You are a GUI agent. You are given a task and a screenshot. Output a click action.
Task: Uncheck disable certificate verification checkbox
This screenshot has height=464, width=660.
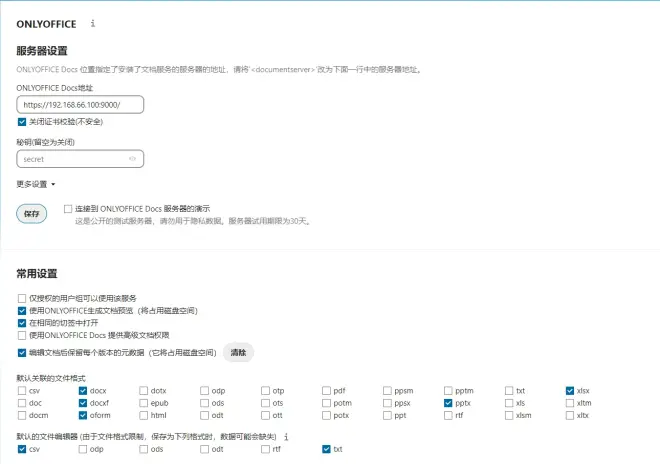(22, 122)
